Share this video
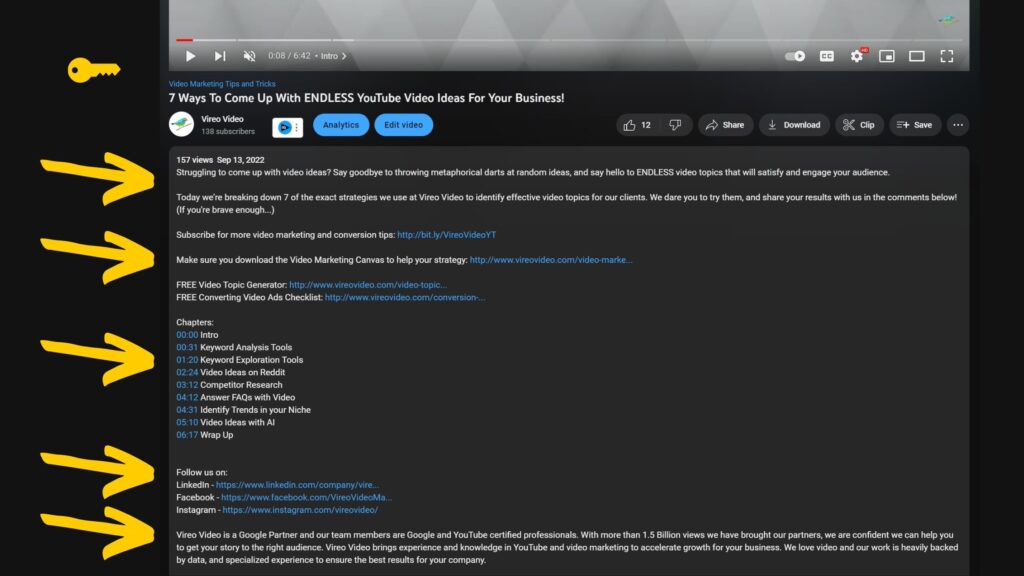 pos(726,125)
